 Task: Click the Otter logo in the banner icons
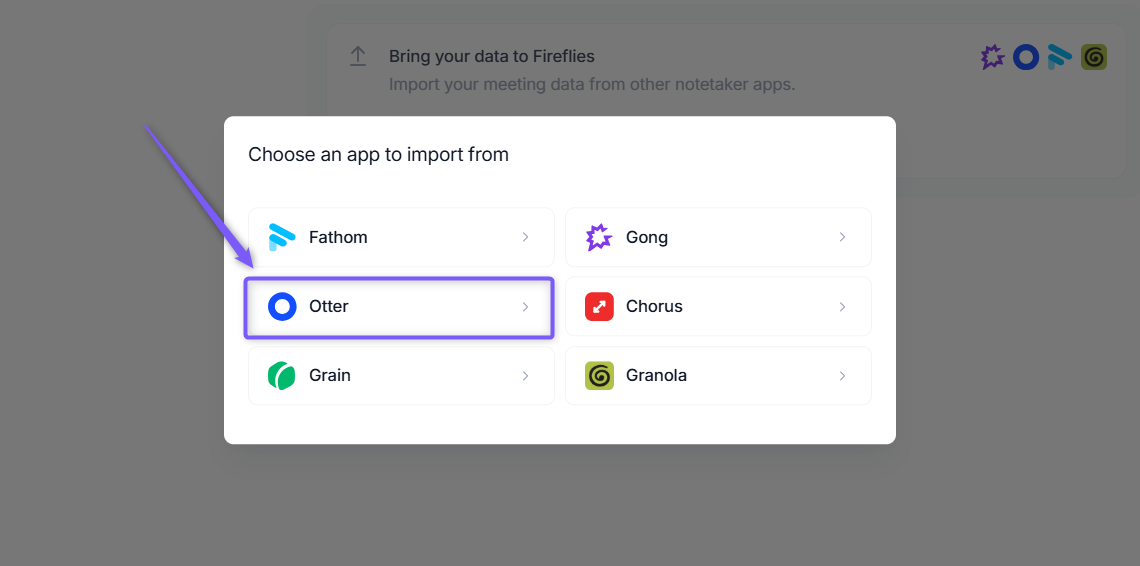pos(1026,57)
